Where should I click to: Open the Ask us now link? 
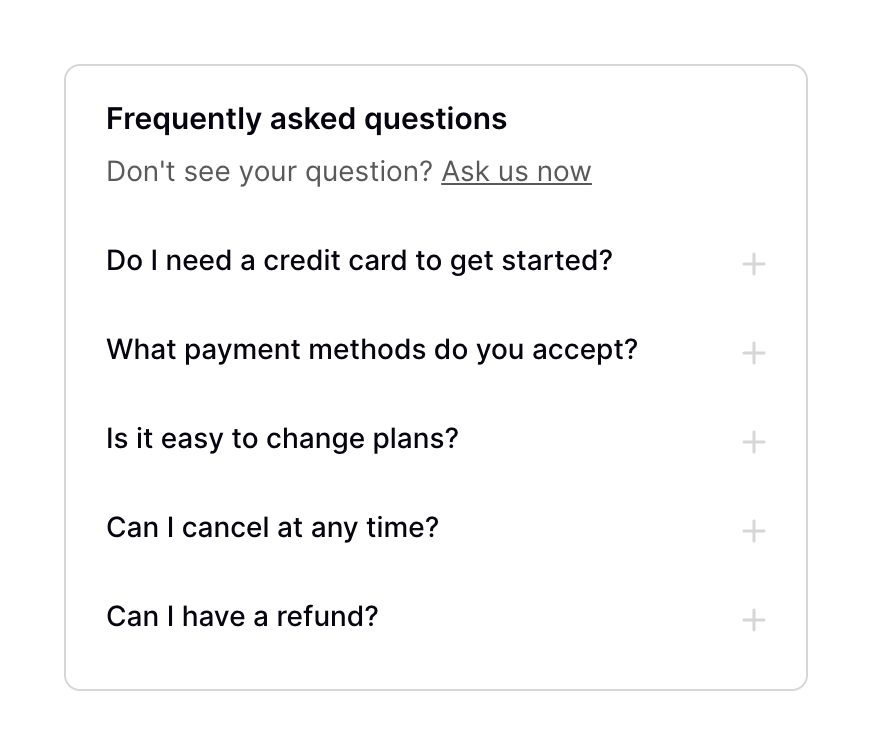coord(516,171)
